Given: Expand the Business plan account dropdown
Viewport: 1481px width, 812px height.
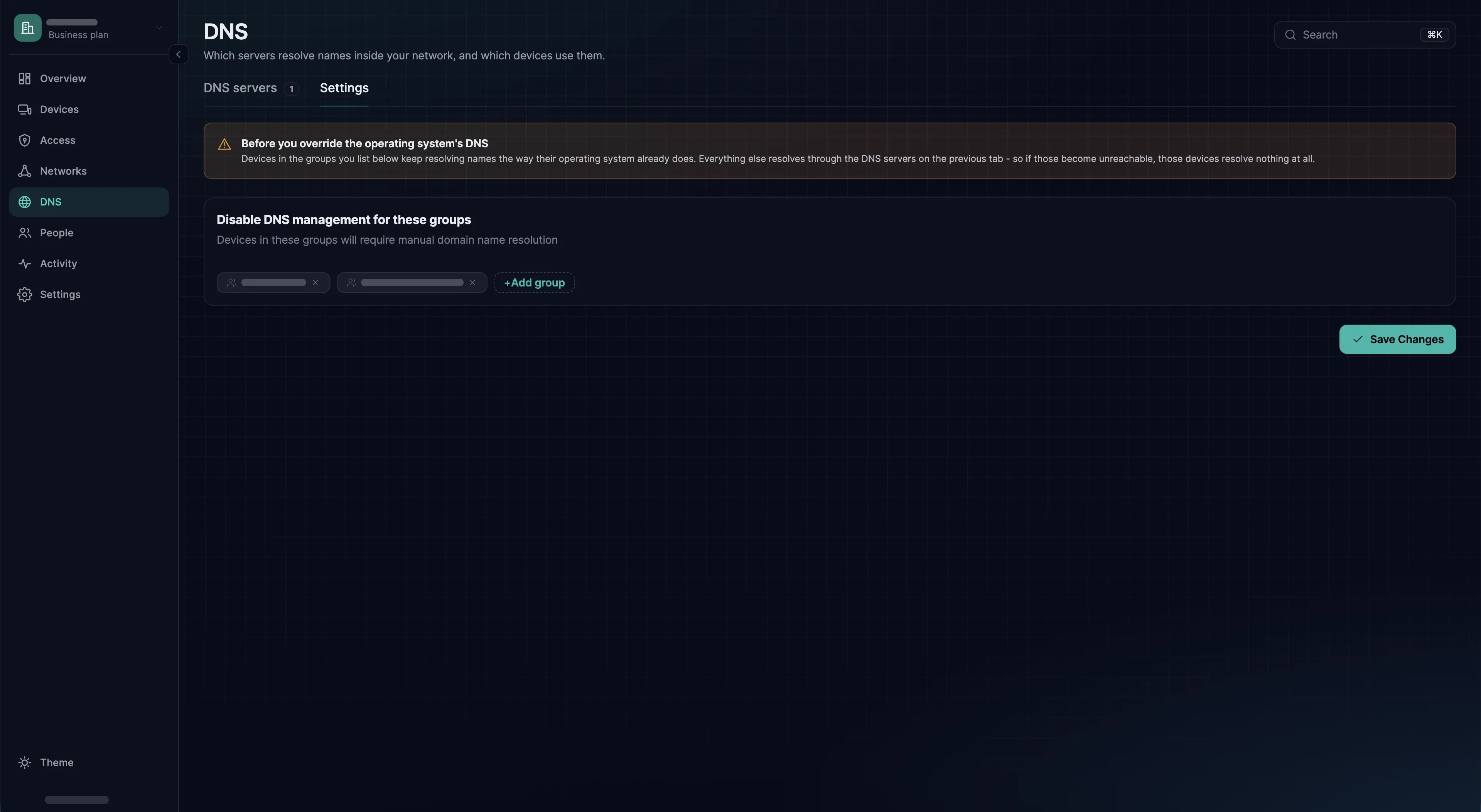Looking at the screenshot, I should point(159,28).
